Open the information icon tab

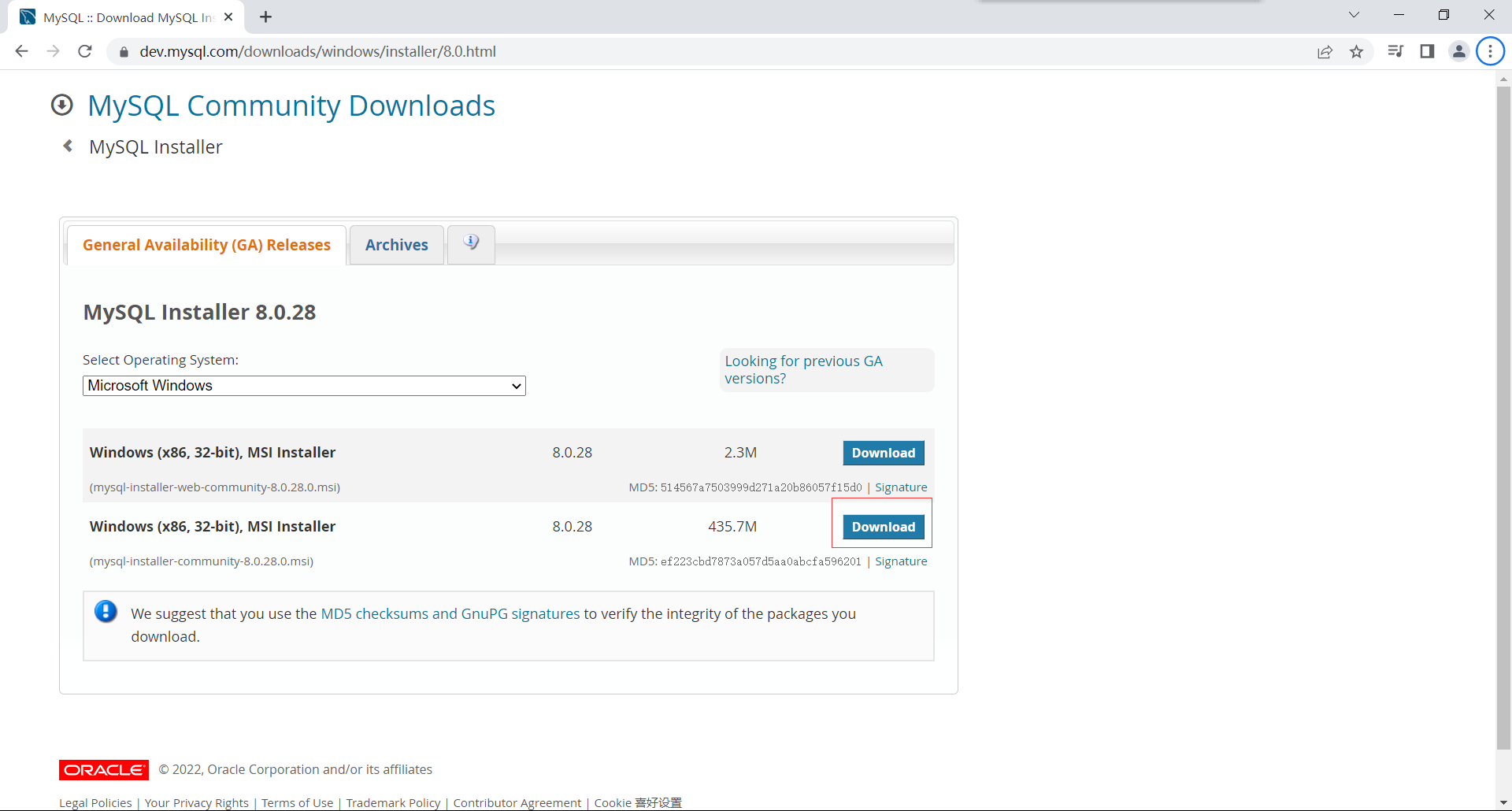pyautogui.click(x=471, y=243)
